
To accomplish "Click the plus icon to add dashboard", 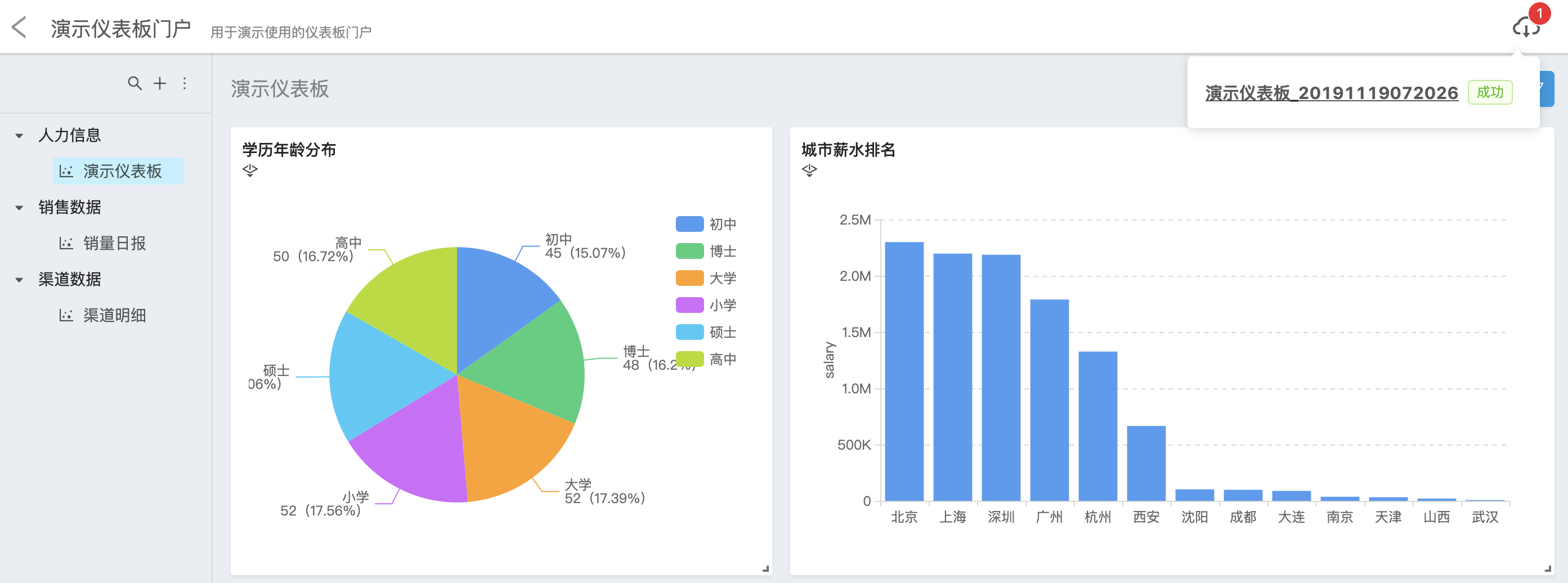I will tap(159, 83).
